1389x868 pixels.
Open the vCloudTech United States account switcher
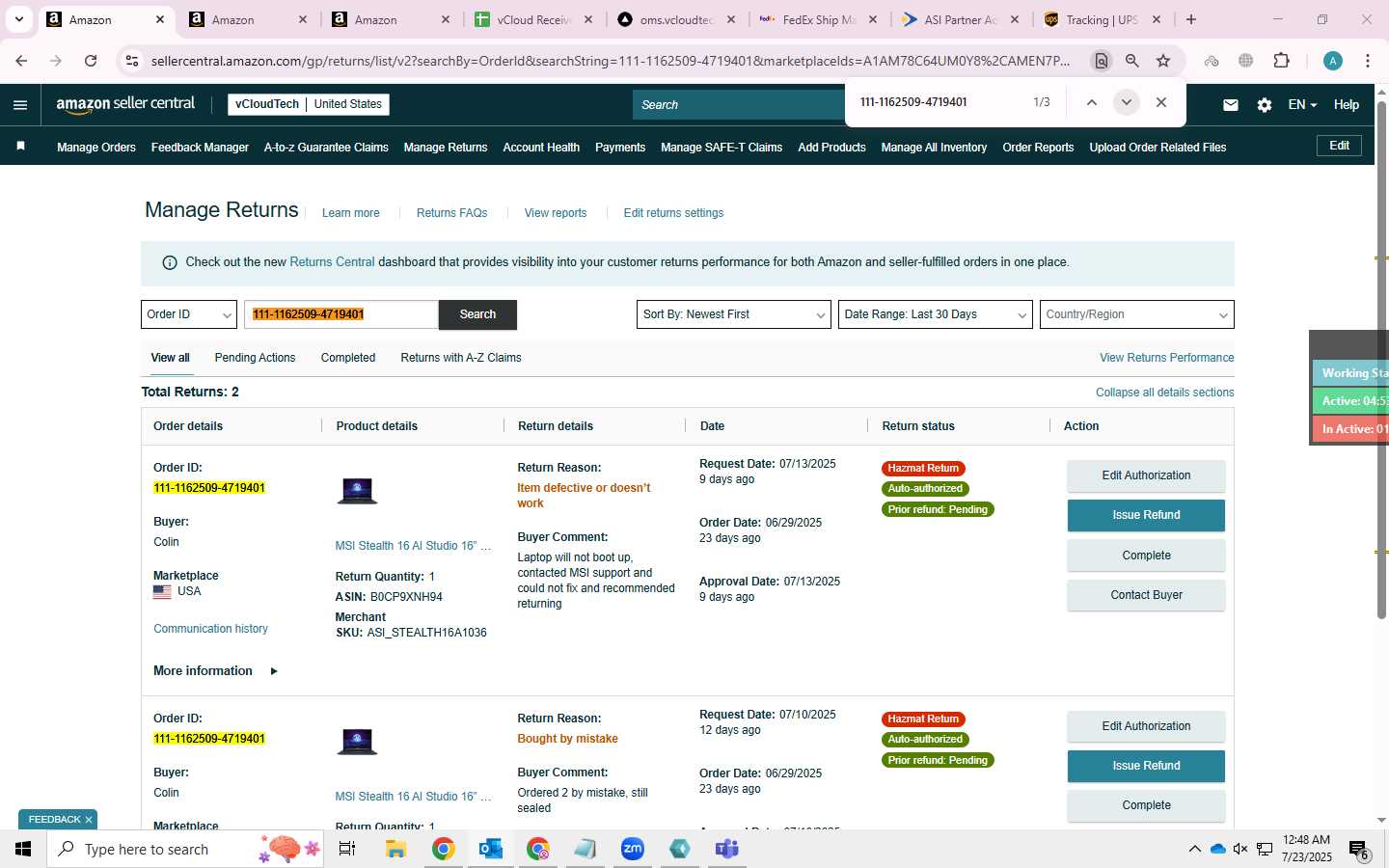(309, 104)
